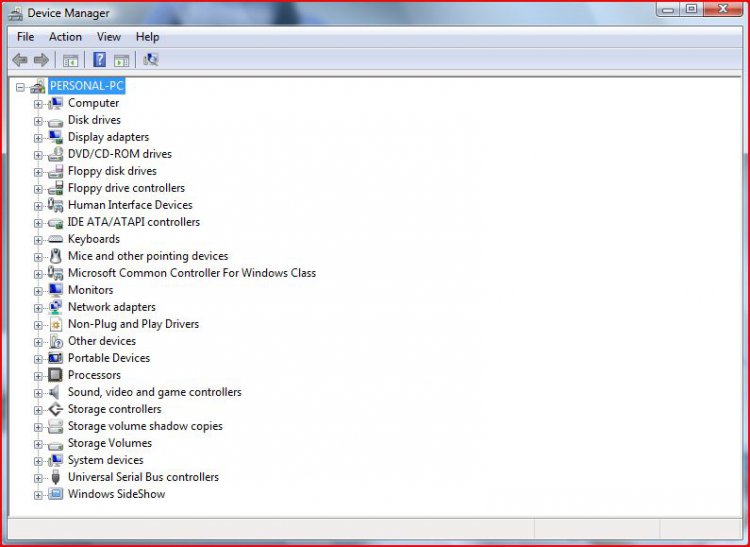Click the Display adapters icon
The image size is (750, 547).
tap(55, 137)
